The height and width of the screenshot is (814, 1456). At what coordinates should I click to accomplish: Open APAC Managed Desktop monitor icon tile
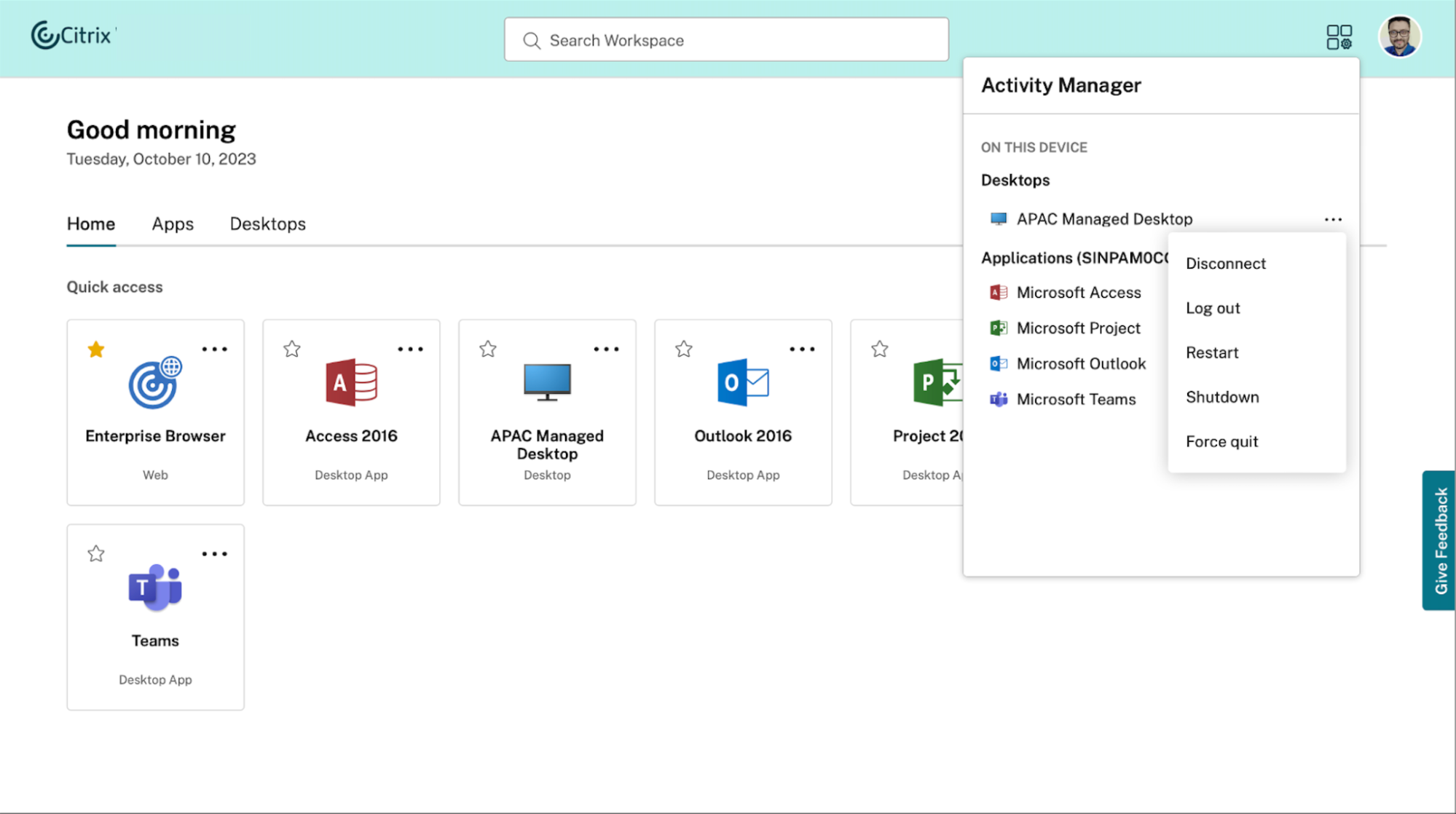[x=547, y=383]
